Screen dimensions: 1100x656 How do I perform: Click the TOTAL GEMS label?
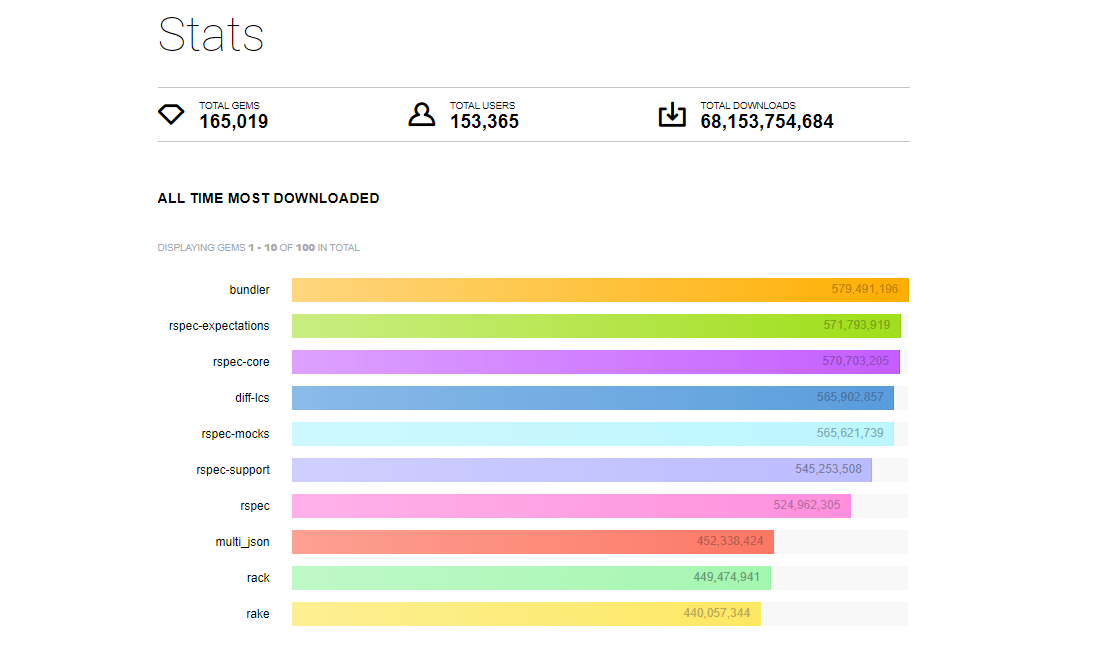coord(229,105)
